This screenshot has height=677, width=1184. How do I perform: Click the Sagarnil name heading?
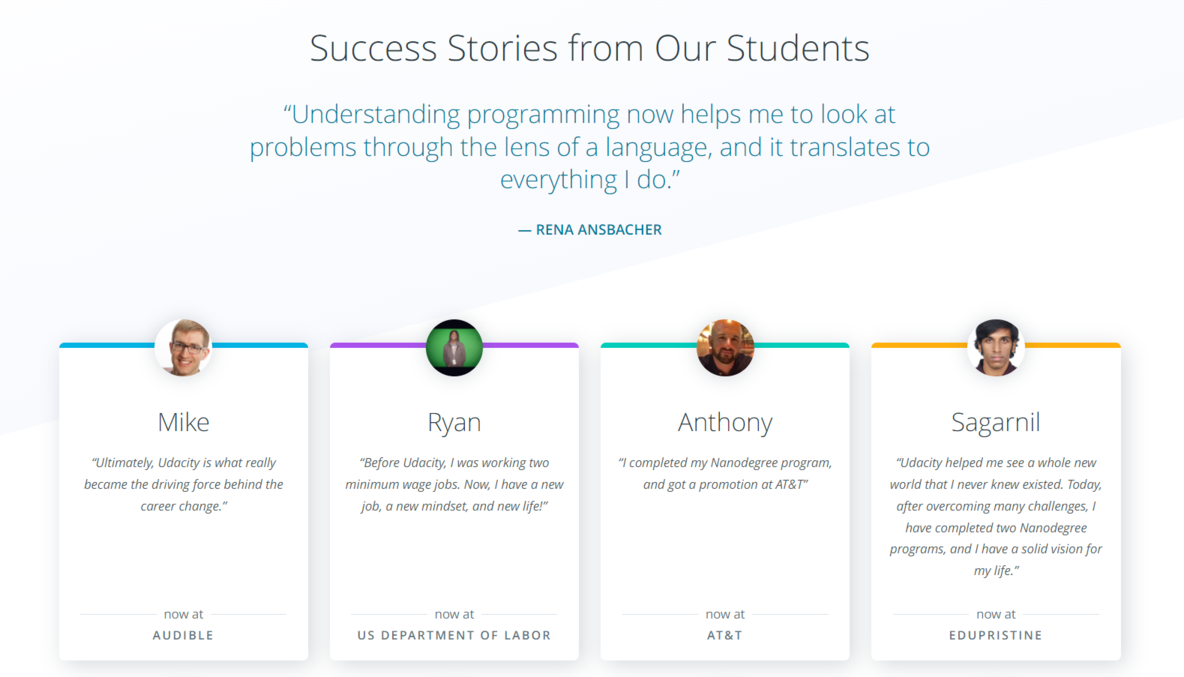point(996,422)
